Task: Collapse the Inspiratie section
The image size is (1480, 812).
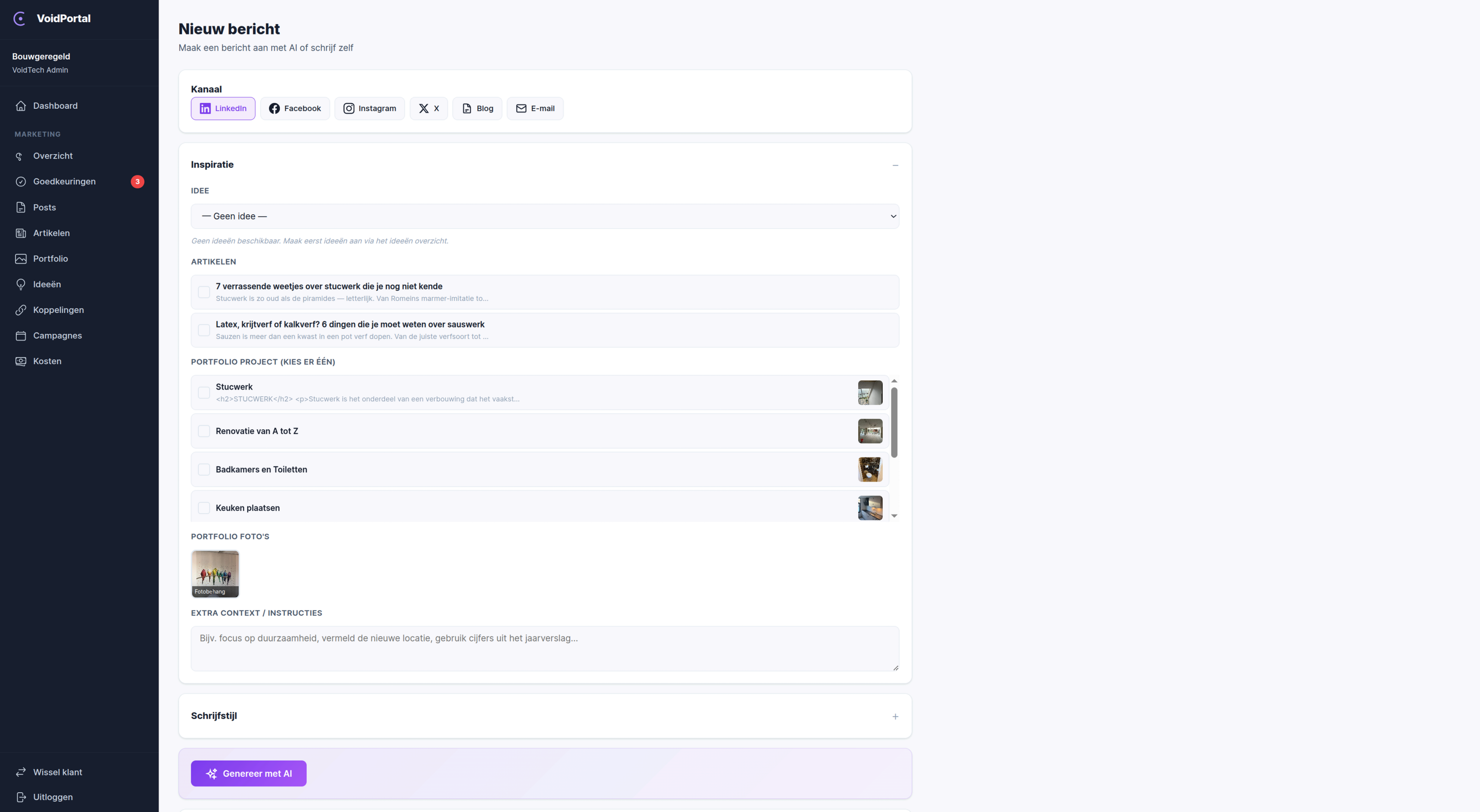Action: point(895,165)
